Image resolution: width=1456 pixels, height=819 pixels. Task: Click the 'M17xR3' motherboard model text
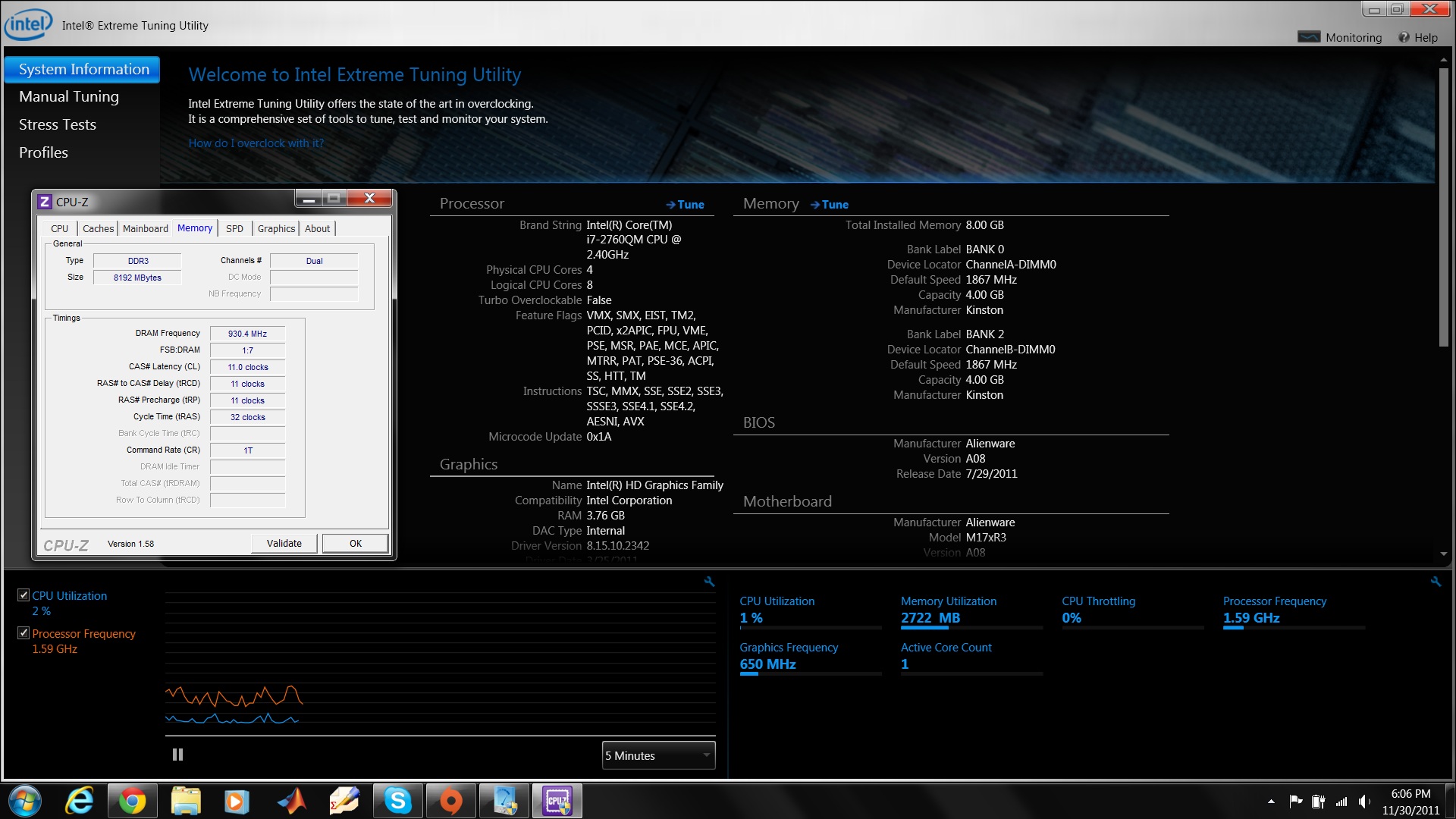click(x=986, y=538)
